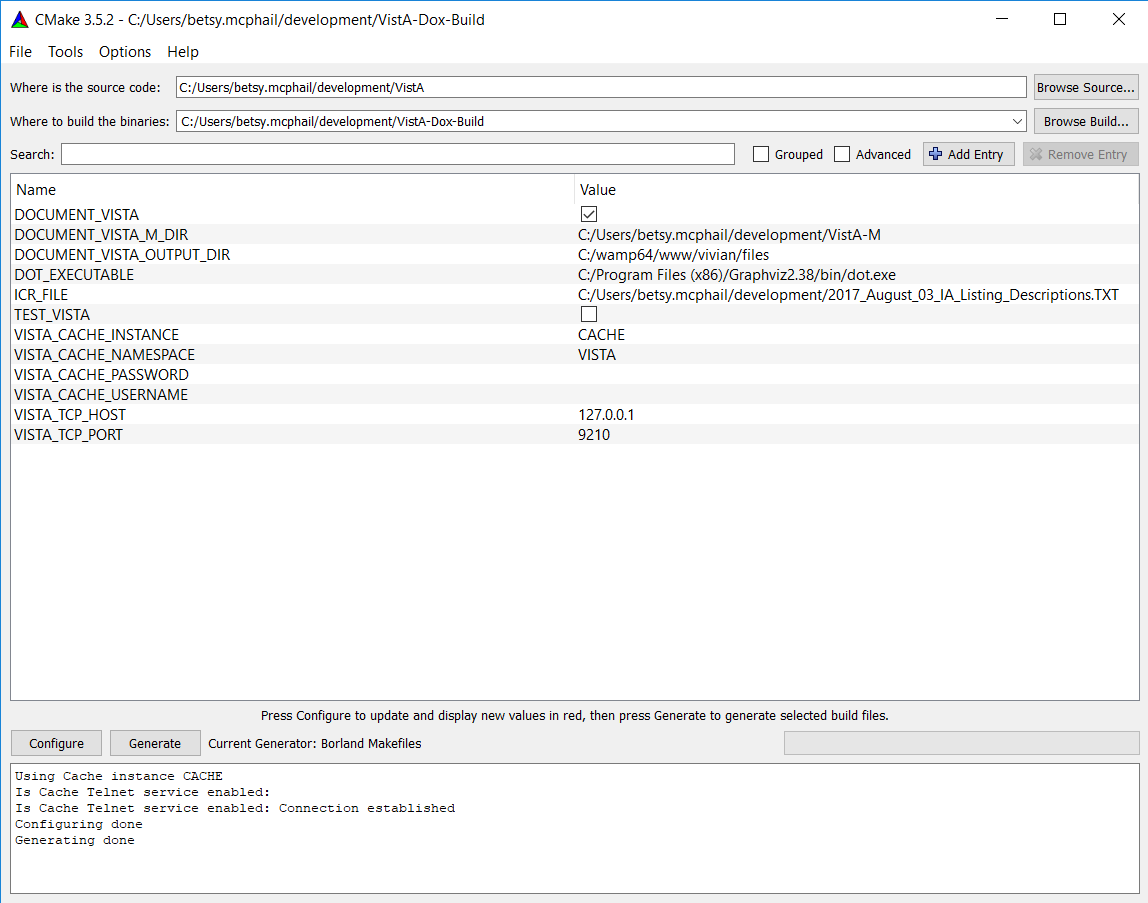Click the Add Entry plus icon button
Image resolution: width=1148 pixels, height=903 pixels.
(x=968, y=154)
